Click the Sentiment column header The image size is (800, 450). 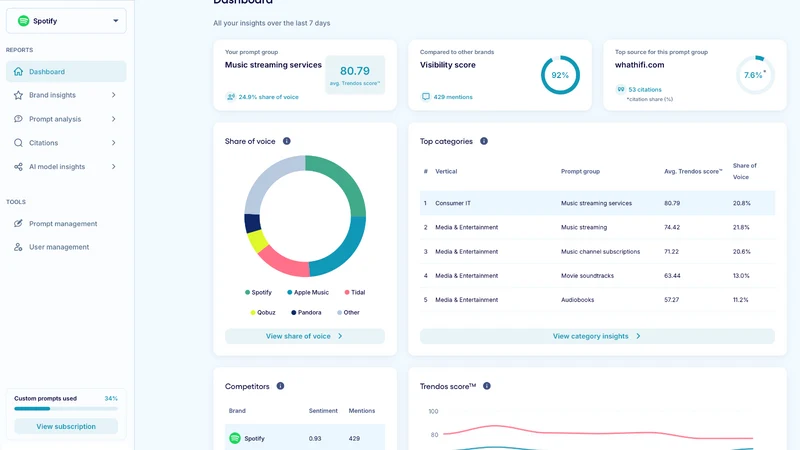323,411
